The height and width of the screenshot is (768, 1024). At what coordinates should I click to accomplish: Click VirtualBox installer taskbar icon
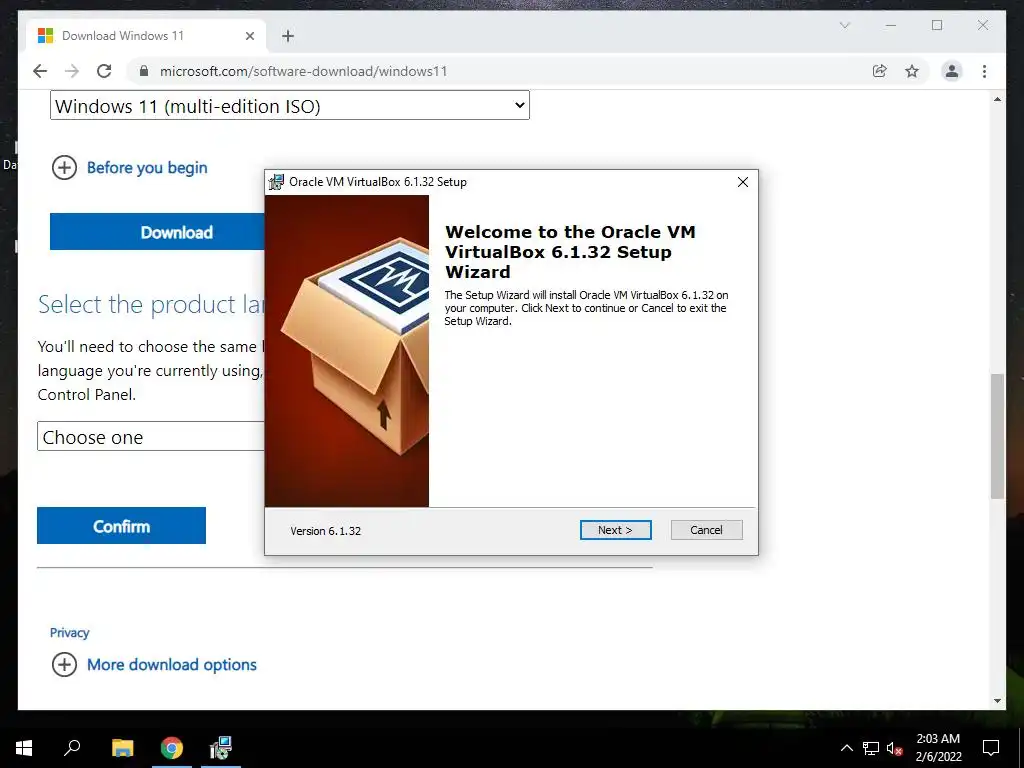[x=221, y=748]
